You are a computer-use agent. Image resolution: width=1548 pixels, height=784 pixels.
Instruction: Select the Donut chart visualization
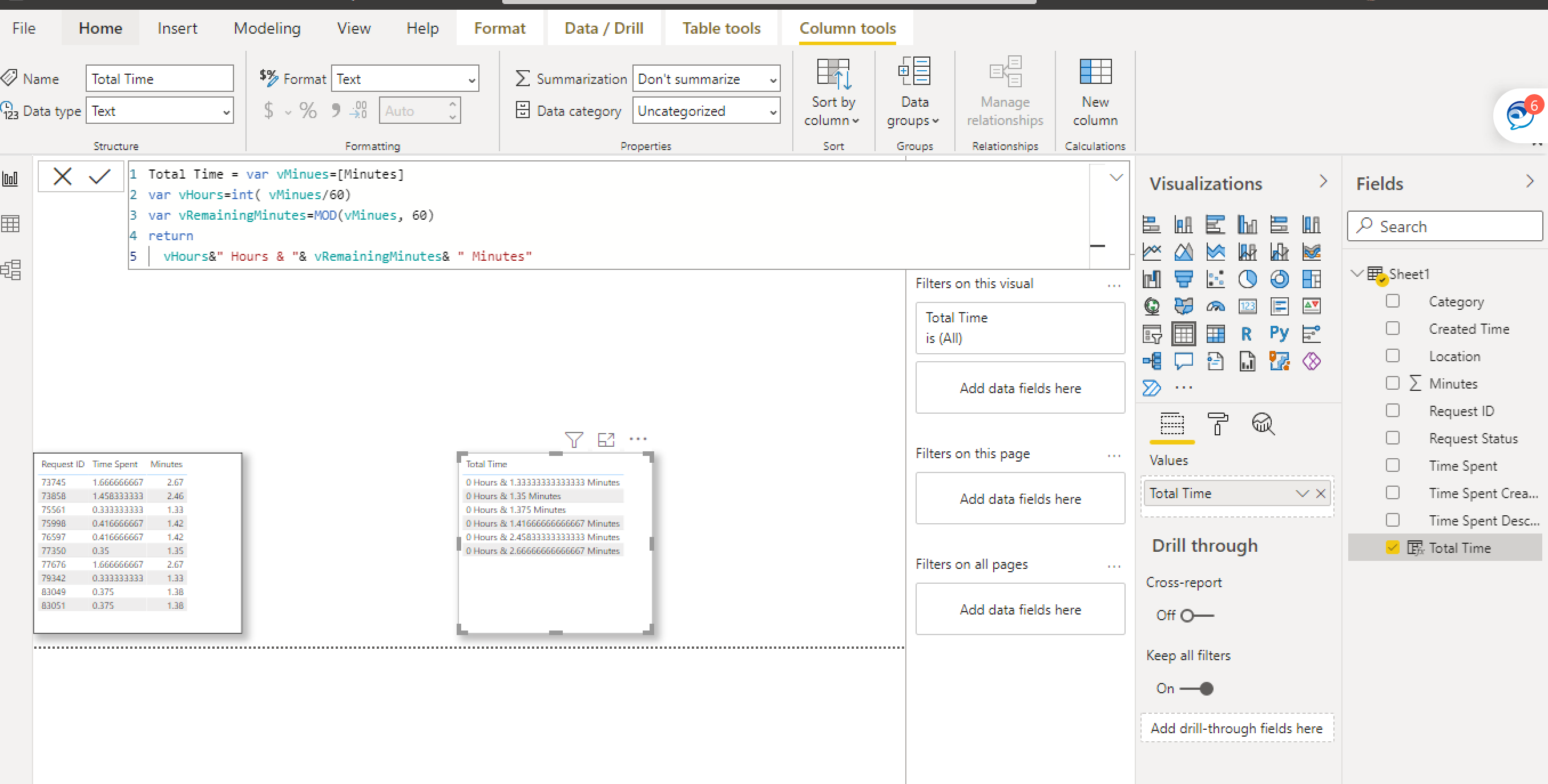[x=1279, y=279]
